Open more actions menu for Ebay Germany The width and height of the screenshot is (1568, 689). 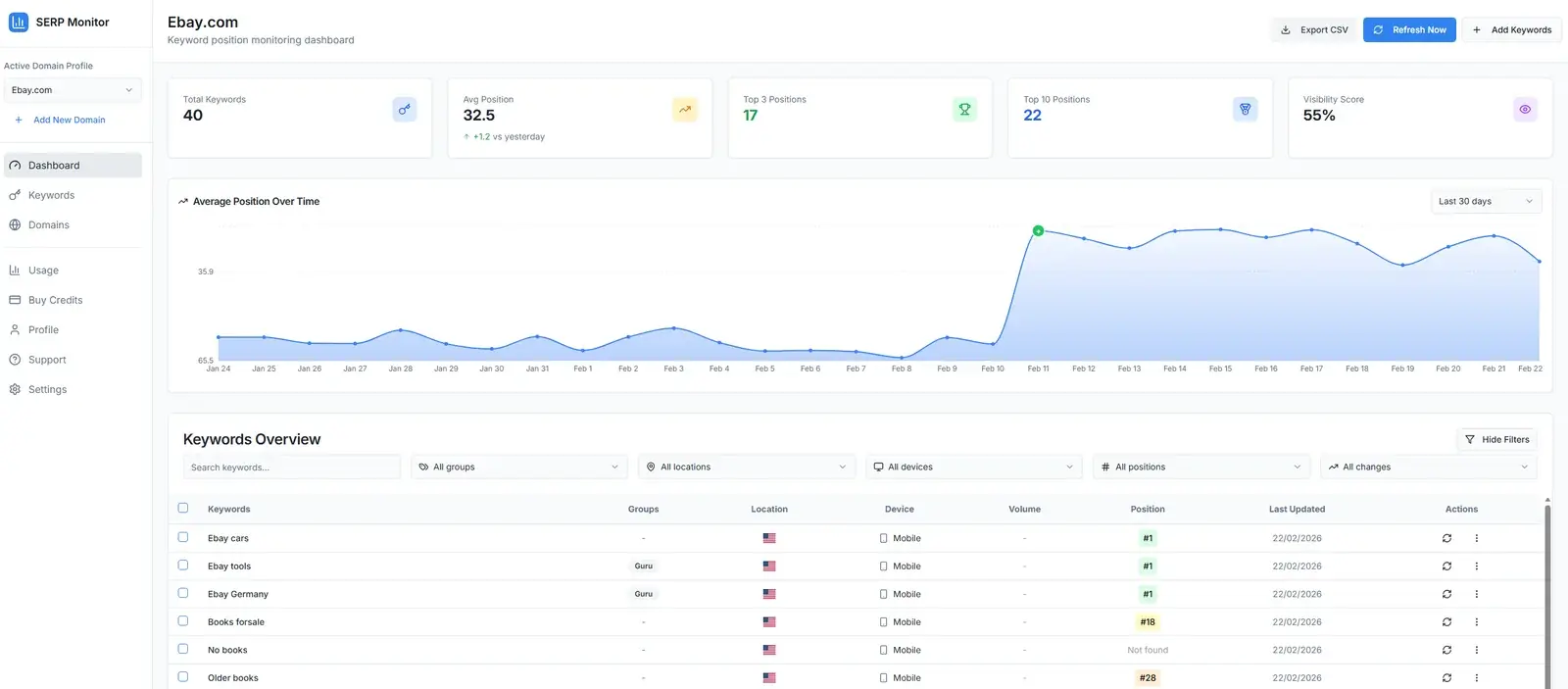pos(1477,594)
